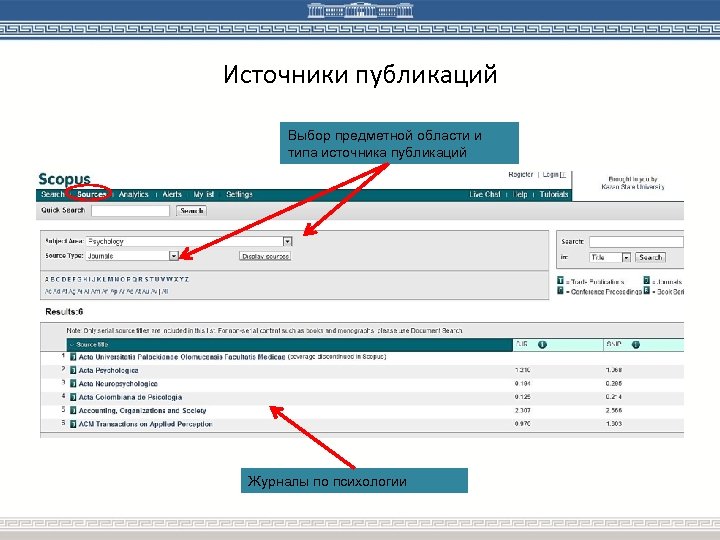Open the SJR column info icon
Image resolution: width=720 pixels, height=540 pixels.
click(542, 344)
